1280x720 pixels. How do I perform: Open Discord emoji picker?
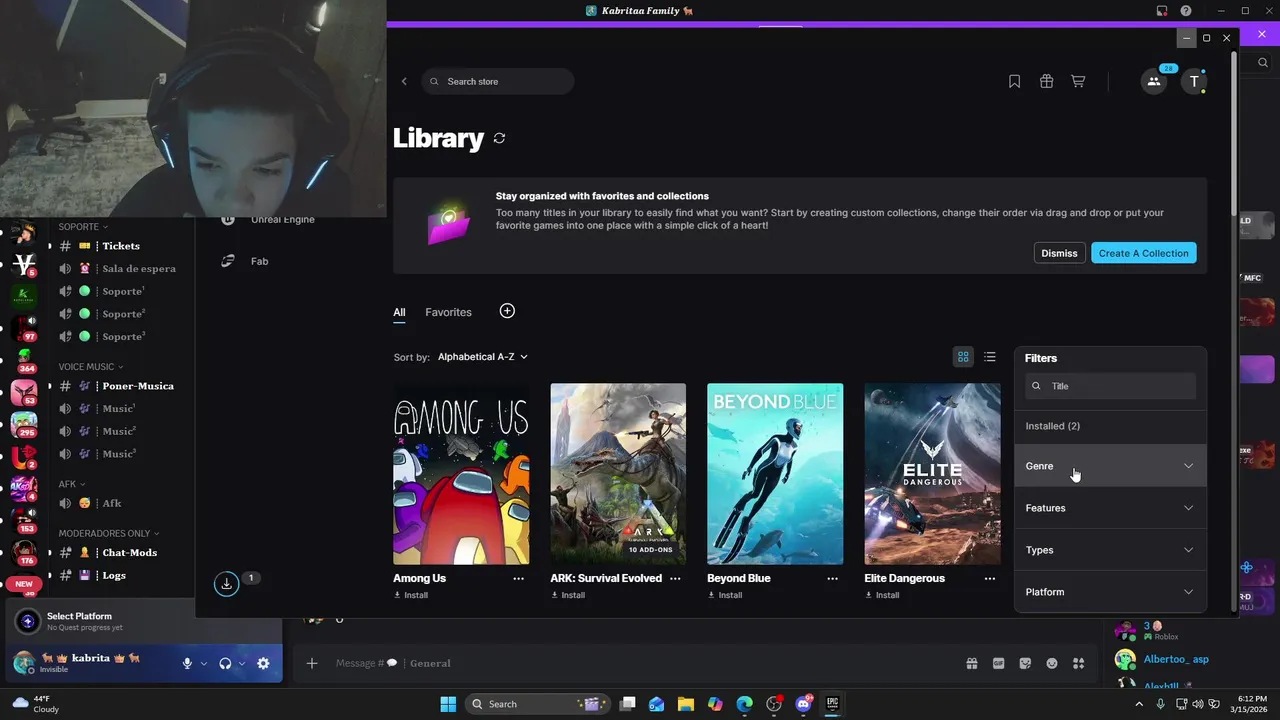tap(1052, 663)
